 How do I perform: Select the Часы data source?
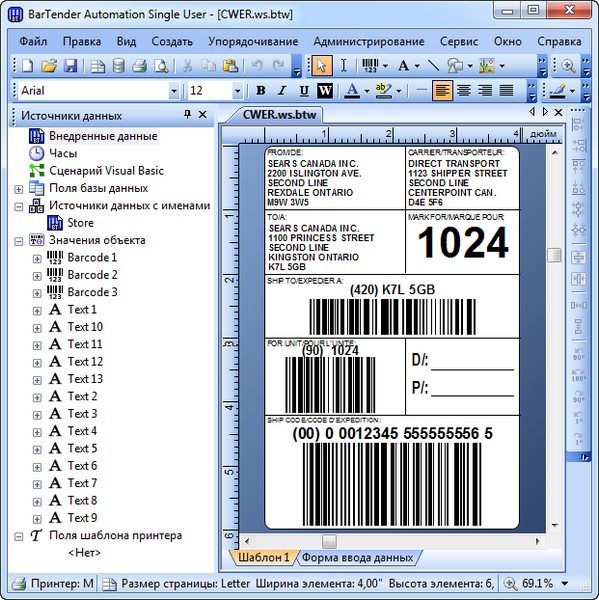[x=63, y=153]
